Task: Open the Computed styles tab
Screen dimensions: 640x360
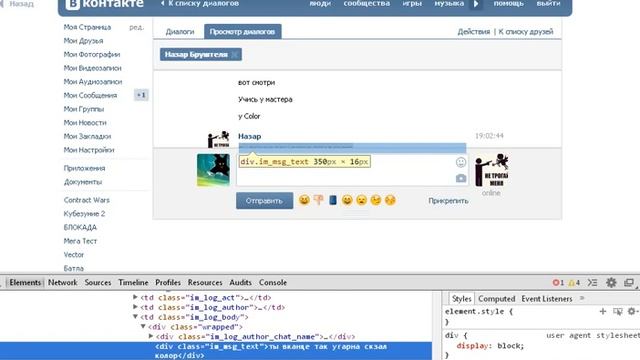Action: [x=496, y=299]
